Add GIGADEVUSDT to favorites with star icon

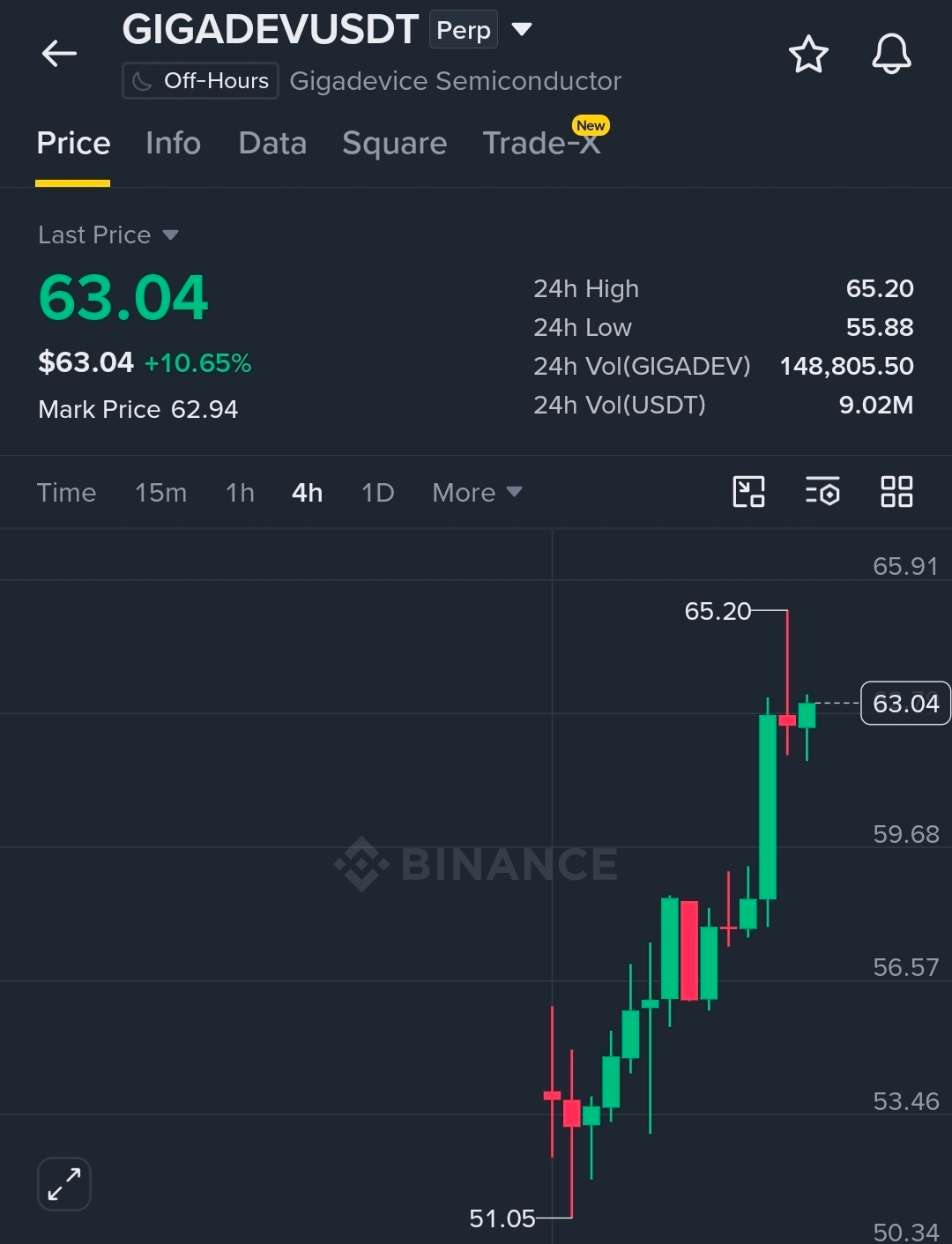(808, 55)
